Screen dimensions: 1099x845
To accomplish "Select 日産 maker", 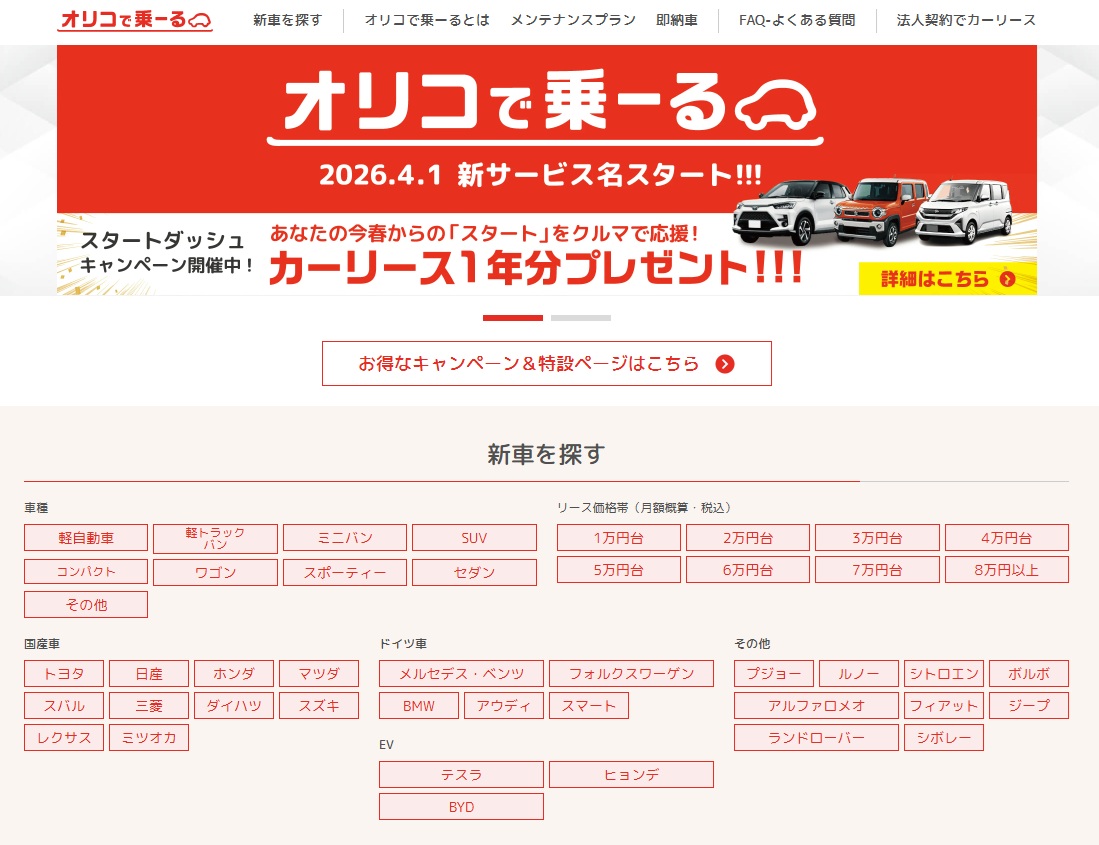I will click(149, 674).
